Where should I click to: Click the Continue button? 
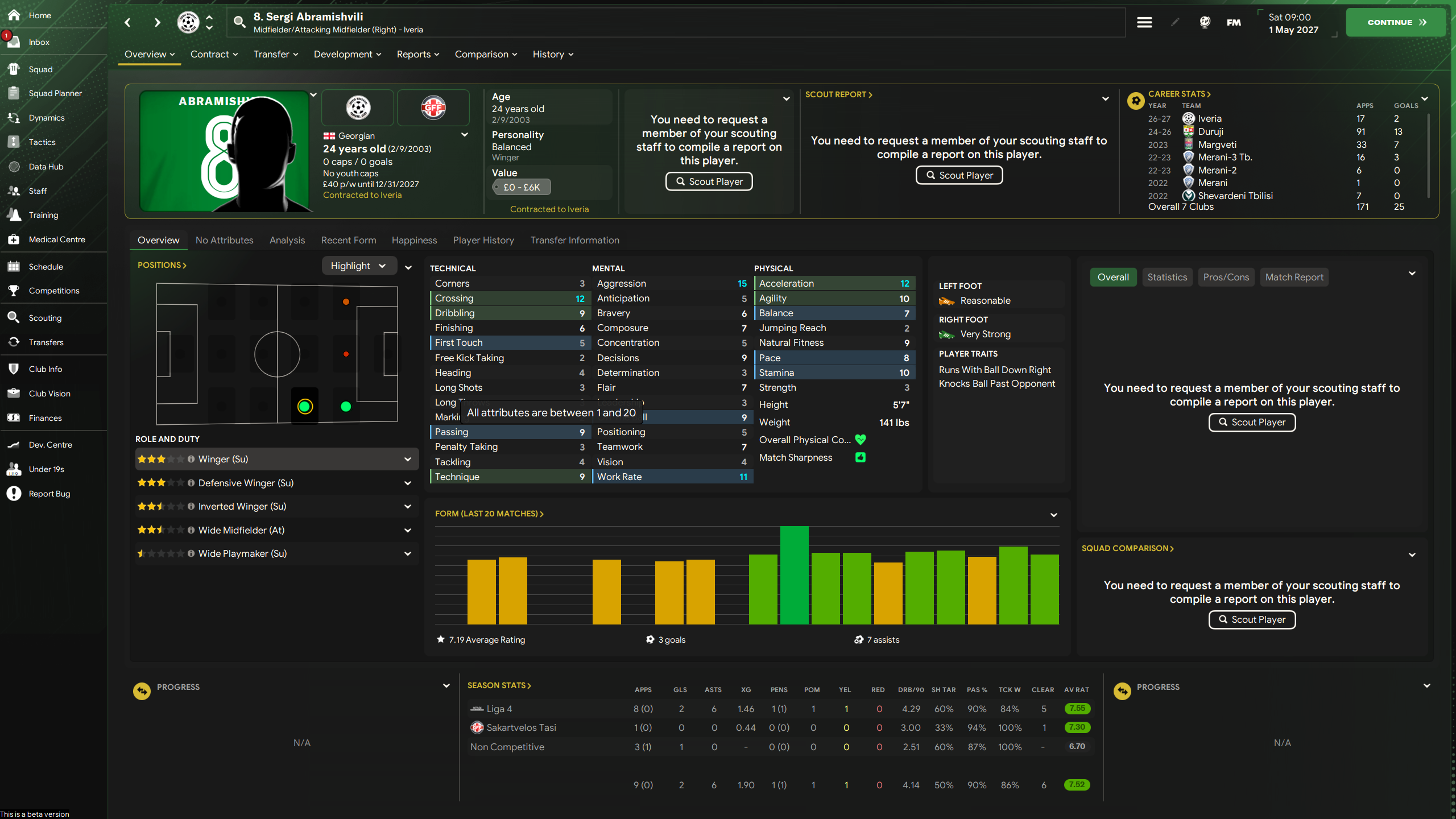coord(1395,22)
